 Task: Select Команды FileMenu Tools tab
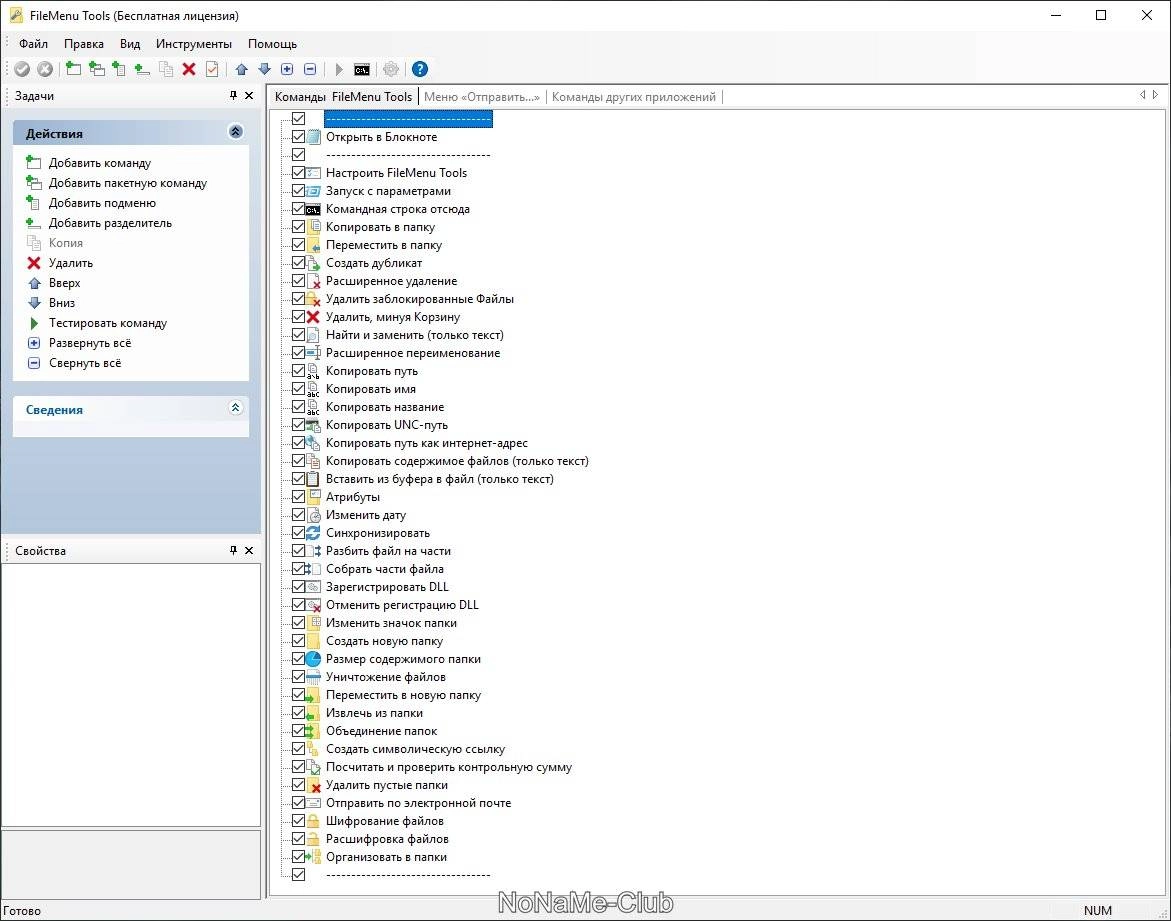tap(344, 97)
